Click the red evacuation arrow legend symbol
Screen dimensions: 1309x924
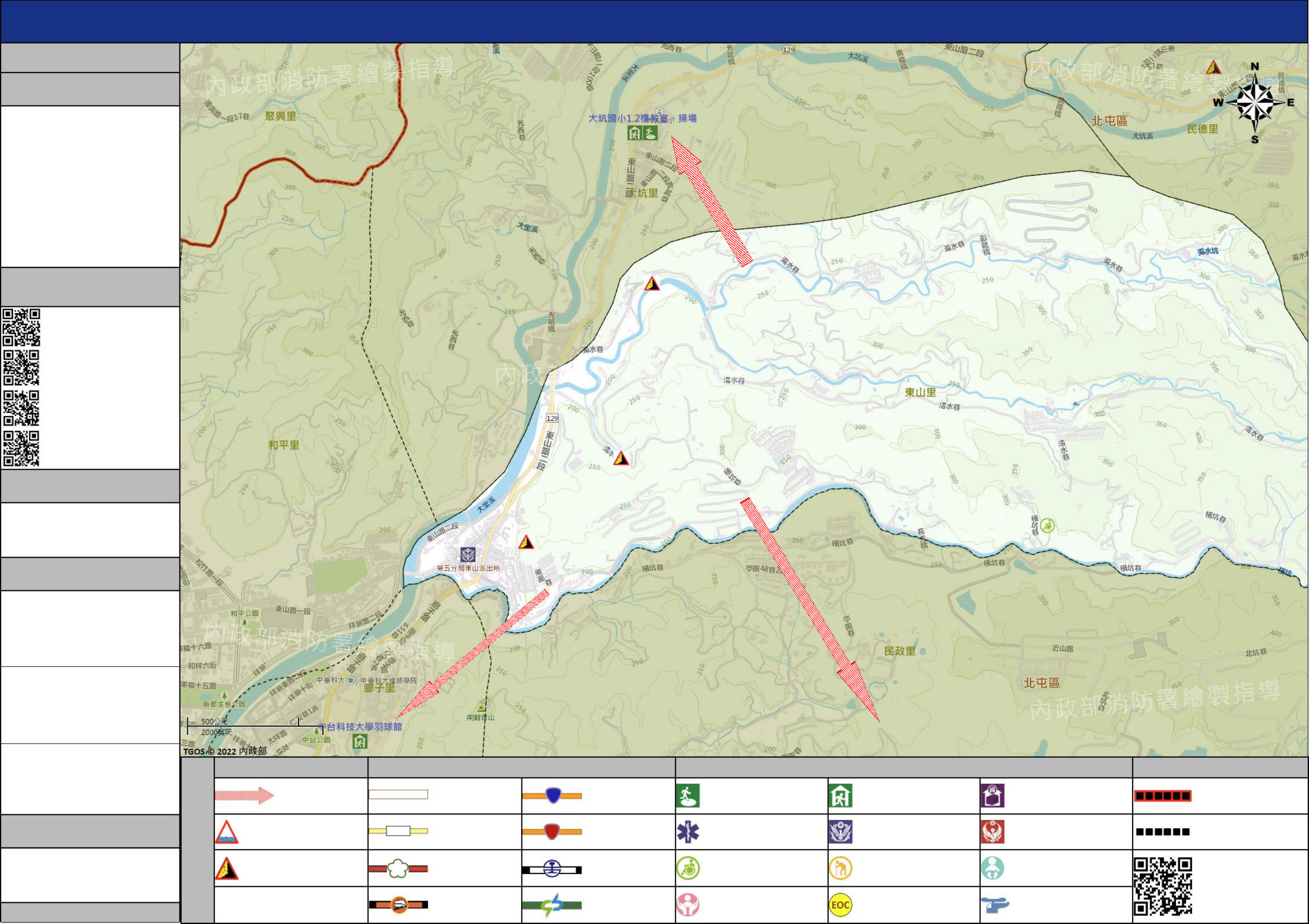pyautogui.click(x=244, y=795)
